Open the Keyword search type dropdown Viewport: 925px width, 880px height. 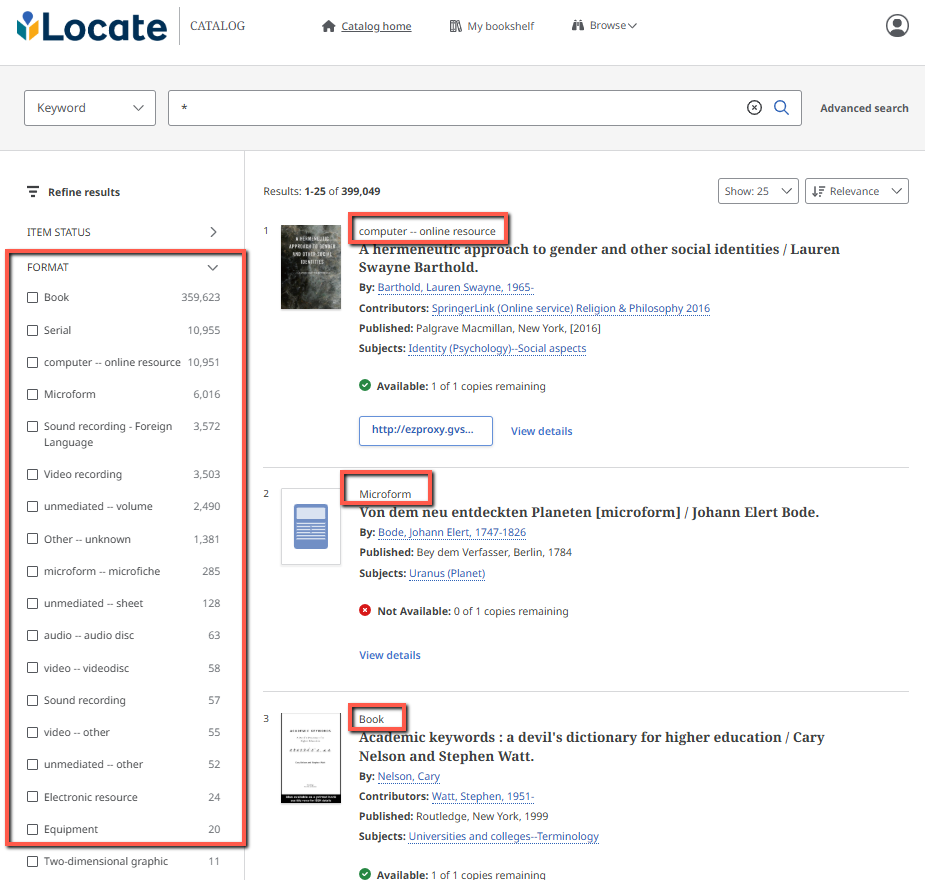point(89,107)
